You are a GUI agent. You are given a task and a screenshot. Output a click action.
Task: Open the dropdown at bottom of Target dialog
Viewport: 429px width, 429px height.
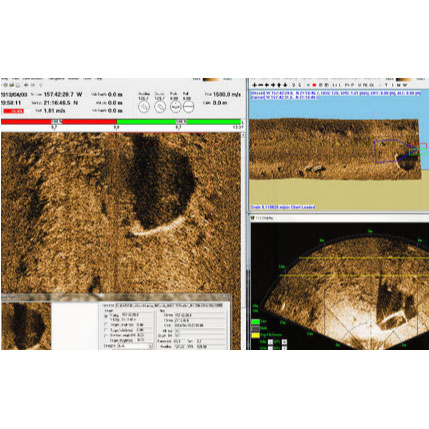point(135,346)
